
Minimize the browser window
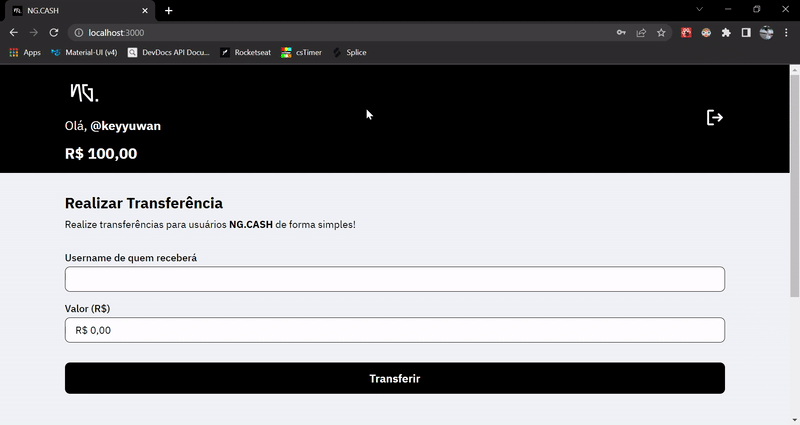point(728,9)
